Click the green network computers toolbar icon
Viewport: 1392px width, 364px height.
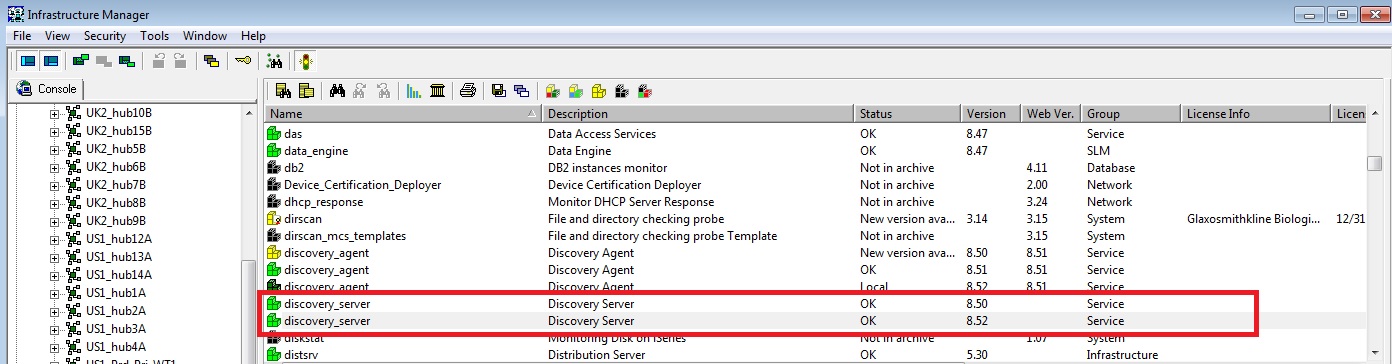(x=81, y=61)
